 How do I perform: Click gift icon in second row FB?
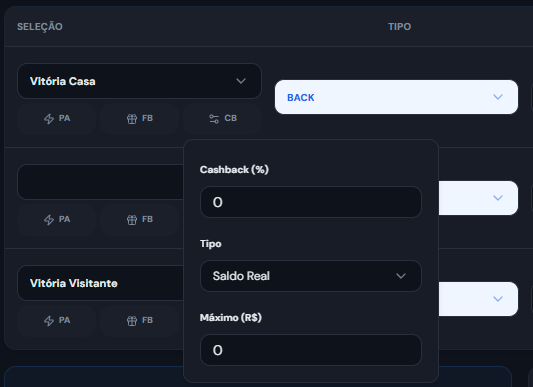(x=132, y=220)
